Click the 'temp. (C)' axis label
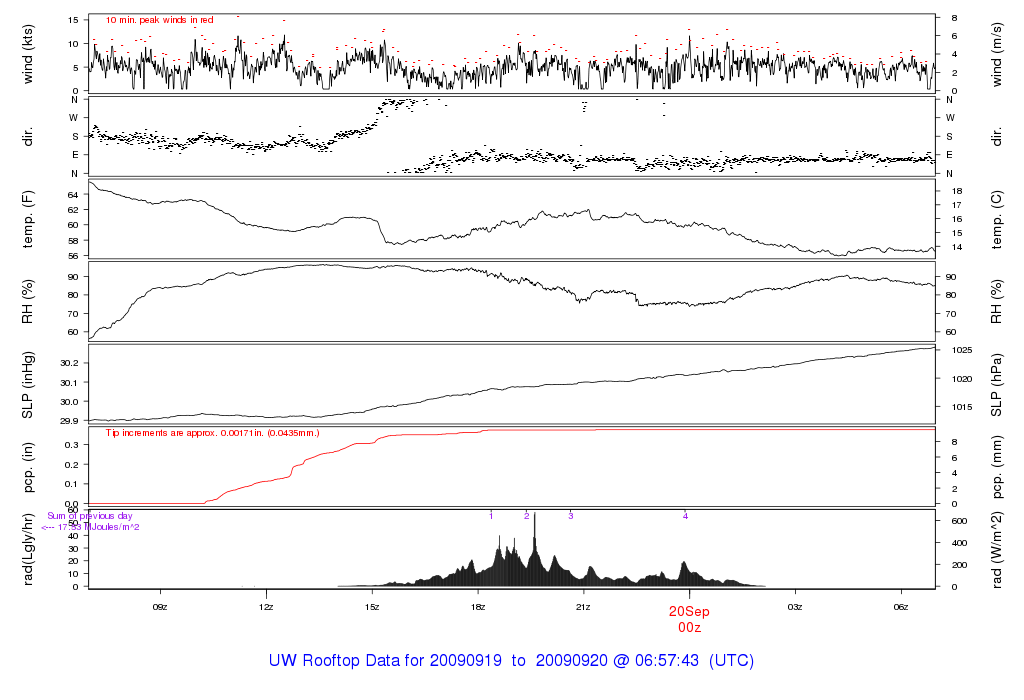Viewport: 1024px width, 700px height. tap(997, 219)
